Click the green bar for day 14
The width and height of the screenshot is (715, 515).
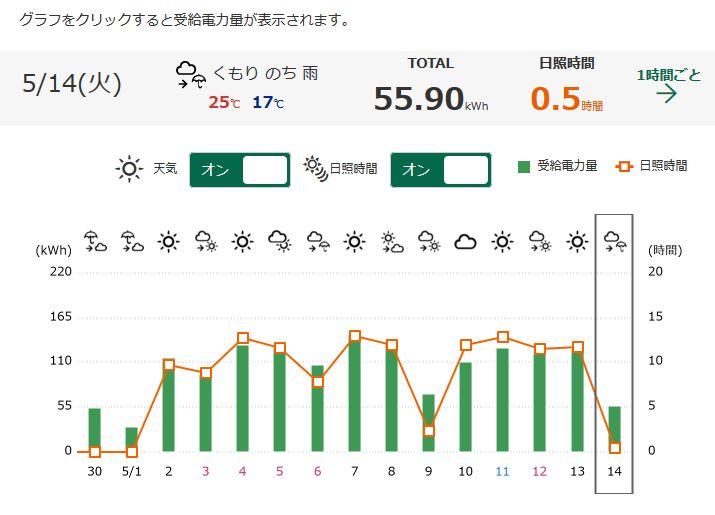pyautogui.click(x=615, y=429)
